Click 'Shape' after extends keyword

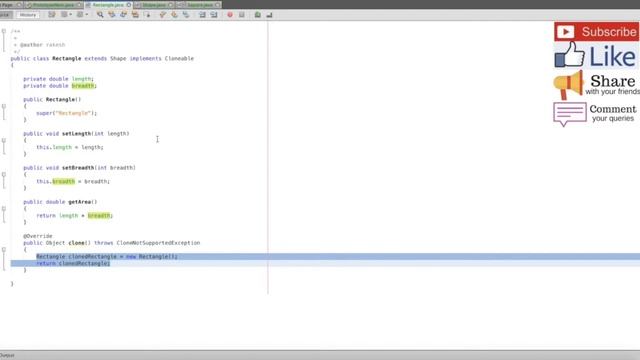pyautogui.click(x=118, y=58)
